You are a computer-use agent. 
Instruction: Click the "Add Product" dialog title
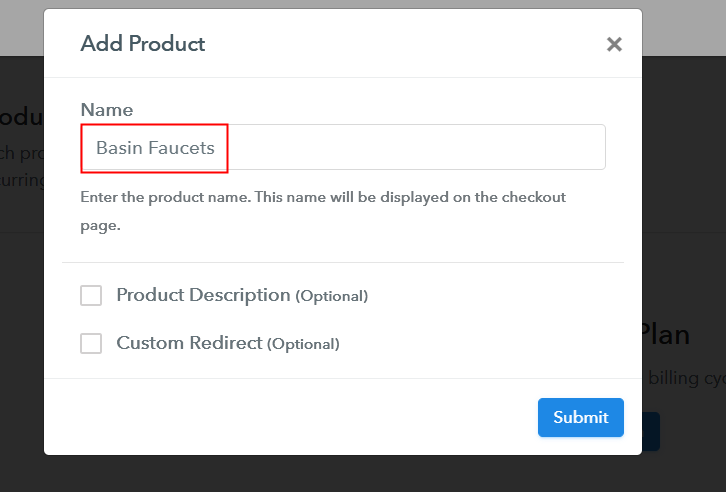(142, 44)
